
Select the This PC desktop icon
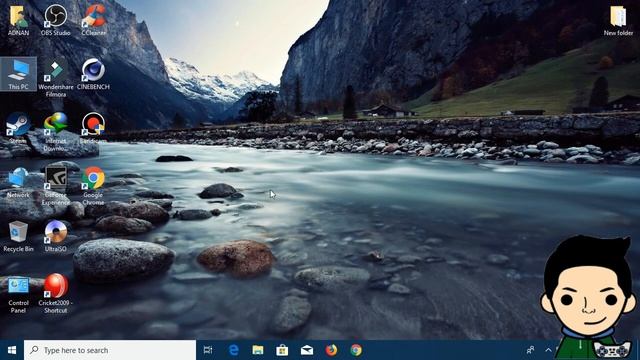point(18,74)
